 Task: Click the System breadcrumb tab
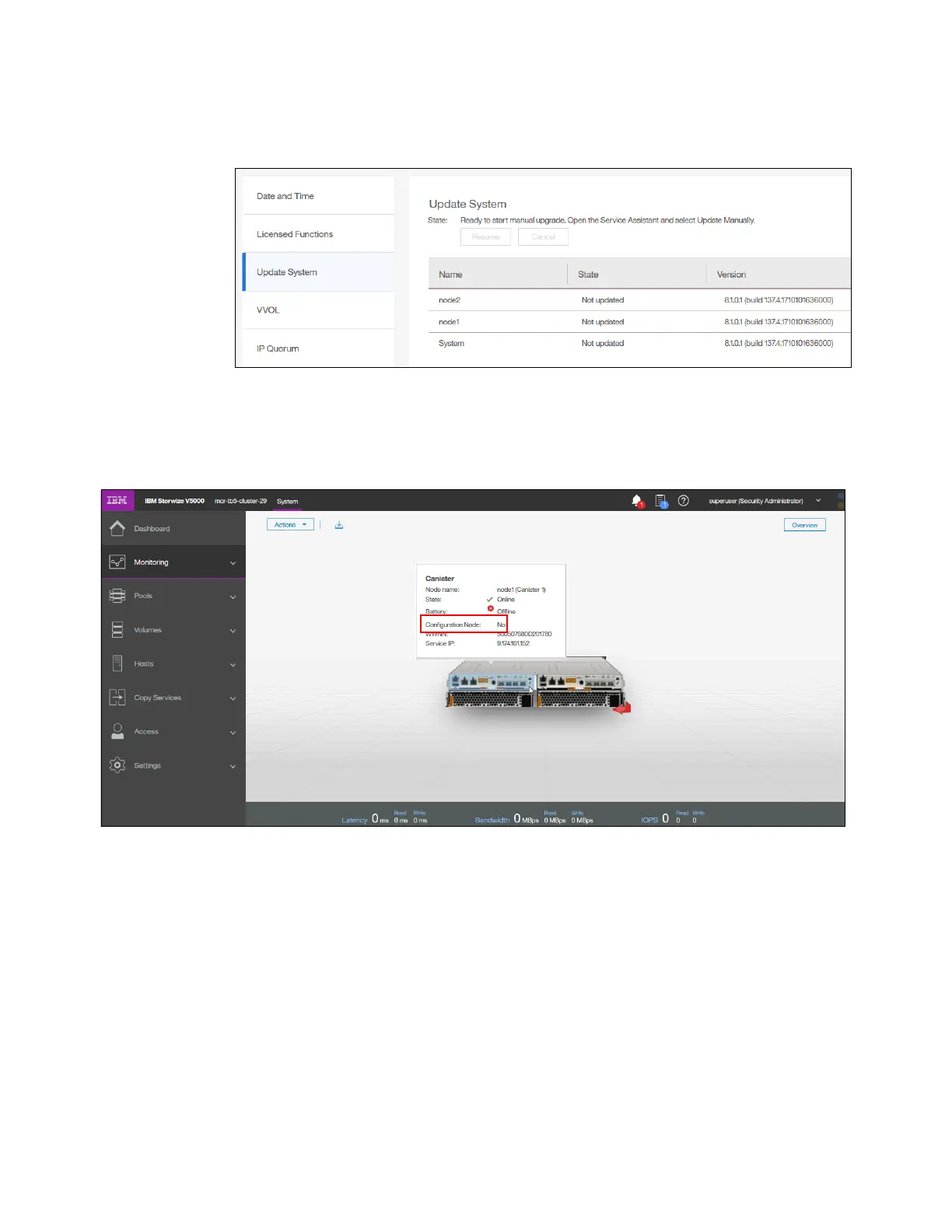[287, 502]
